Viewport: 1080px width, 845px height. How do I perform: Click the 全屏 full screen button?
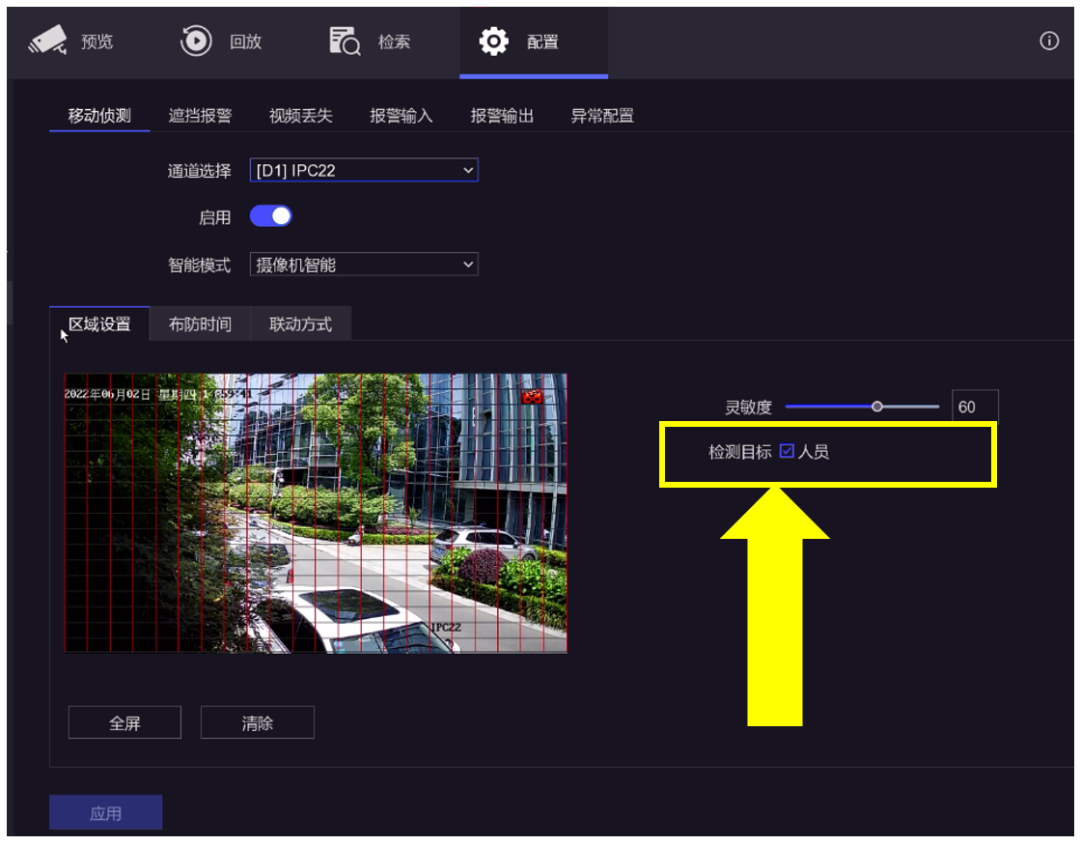124,722
